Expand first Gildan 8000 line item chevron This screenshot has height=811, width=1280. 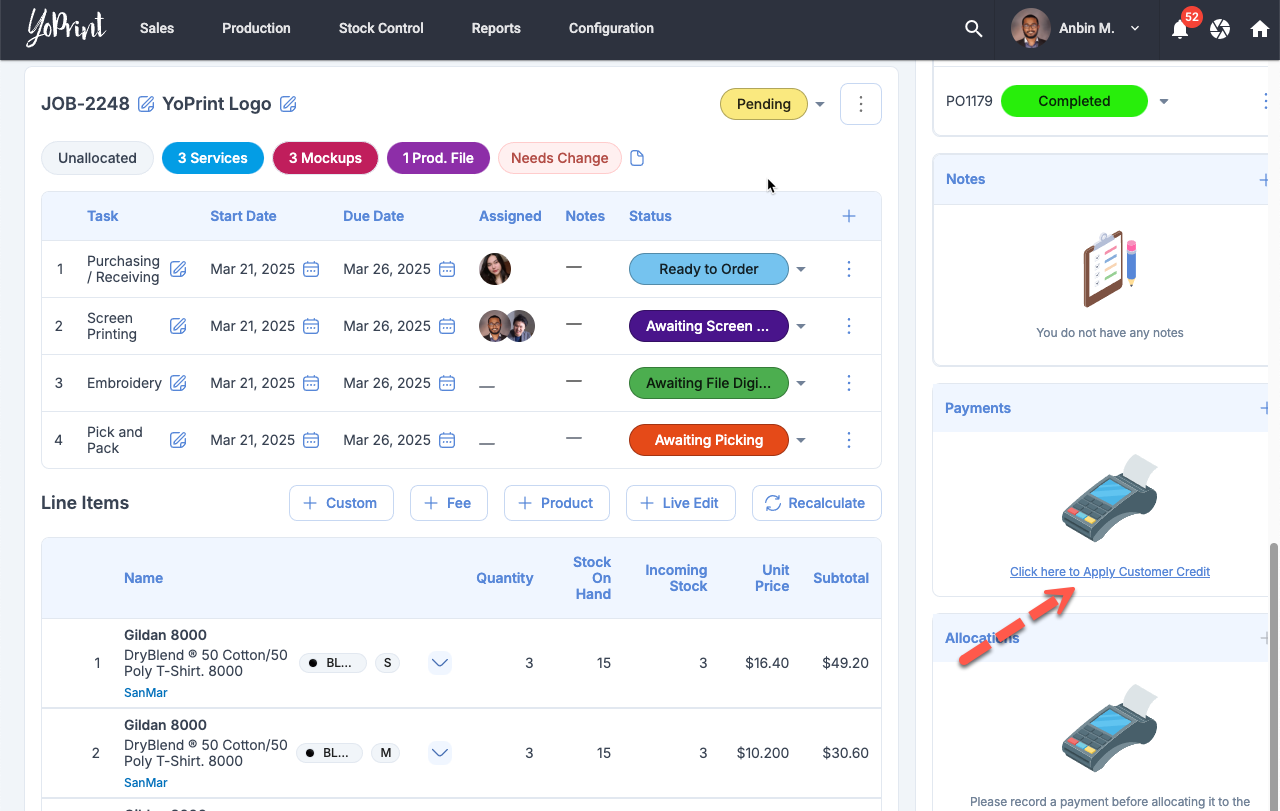(x=440, y=663)
